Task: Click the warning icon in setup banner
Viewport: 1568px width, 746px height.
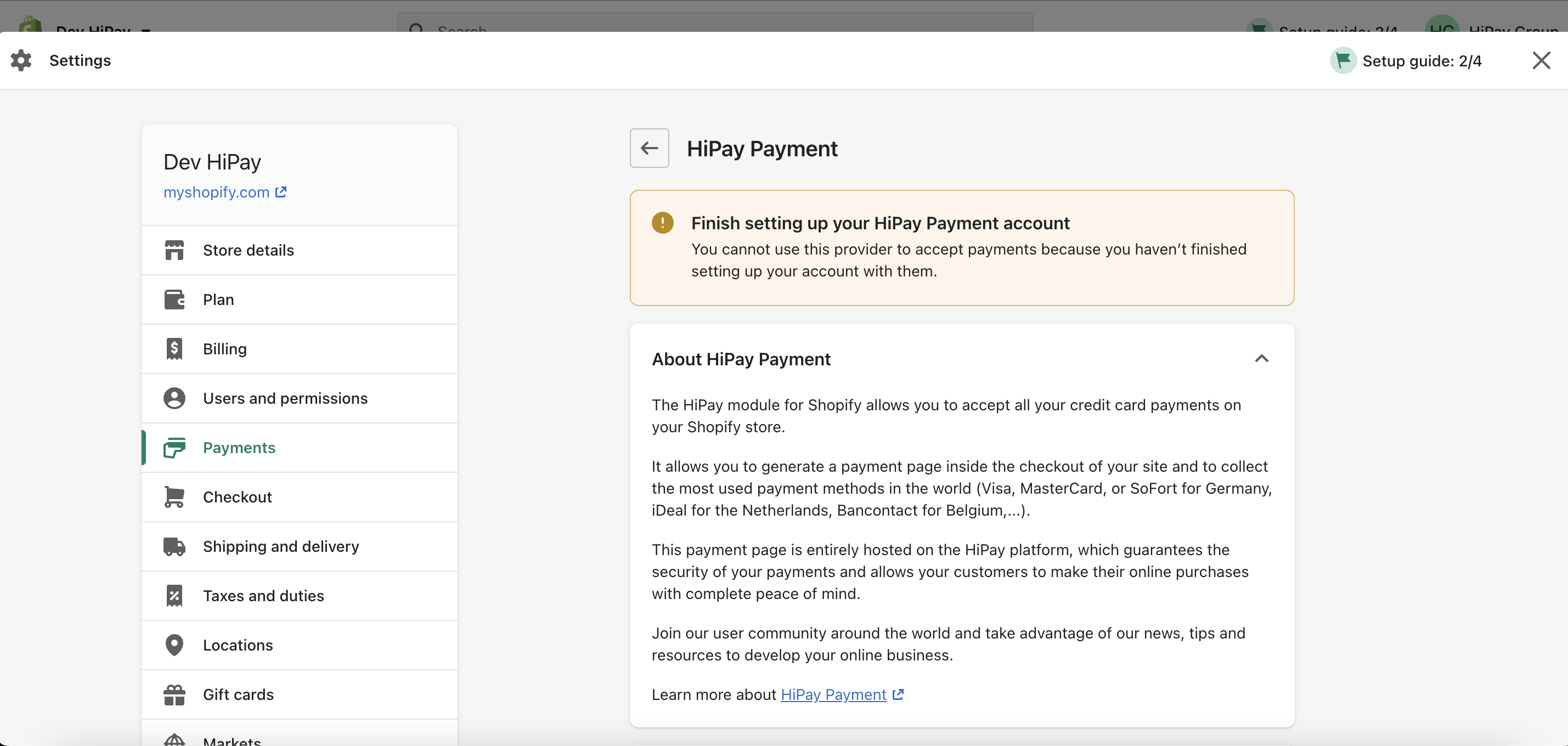Action: click(x=662, y=223)
